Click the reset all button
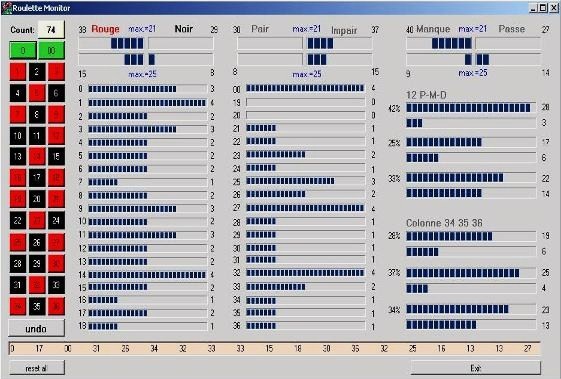The image size is (561, 379). click(36, 368)
